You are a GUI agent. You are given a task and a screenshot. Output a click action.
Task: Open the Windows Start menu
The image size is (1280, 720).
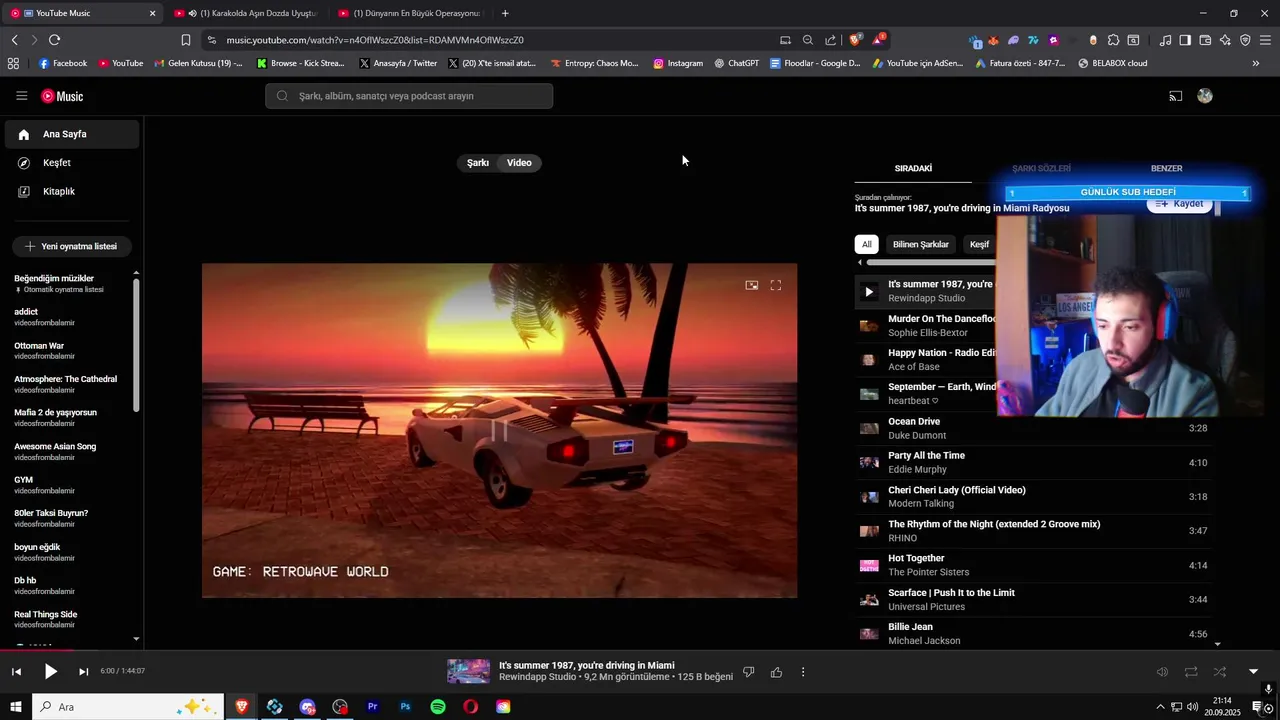pos(16,707)
